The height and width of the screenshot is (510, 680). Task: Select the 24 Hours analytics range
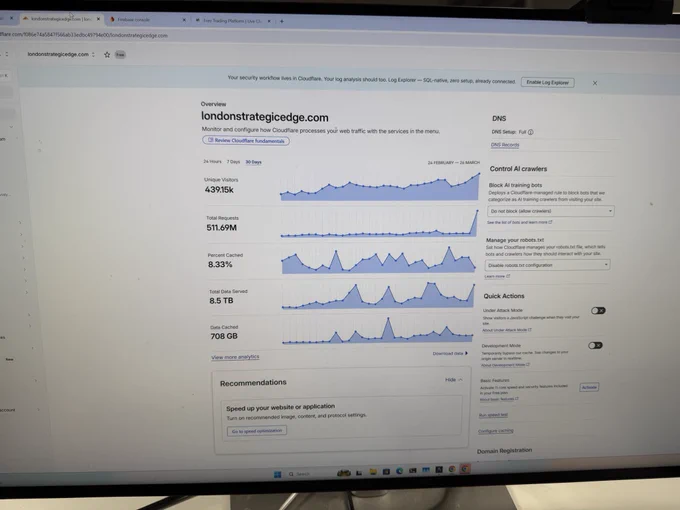coord(212,161)
